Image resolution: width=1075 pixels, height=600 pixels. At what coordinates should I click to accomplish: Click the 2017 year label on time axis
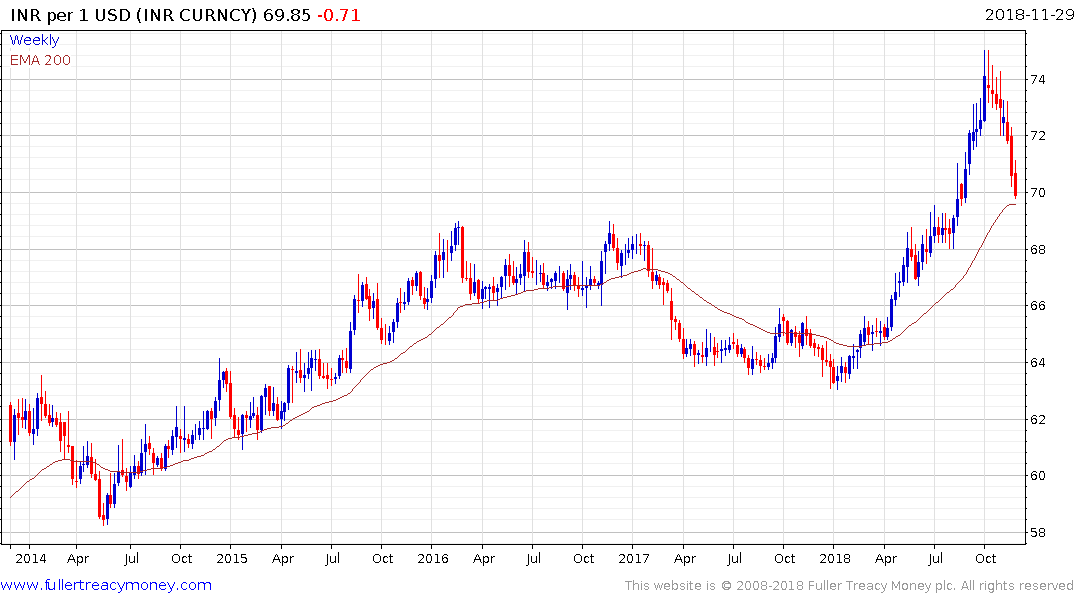click(x=633, y=558)
